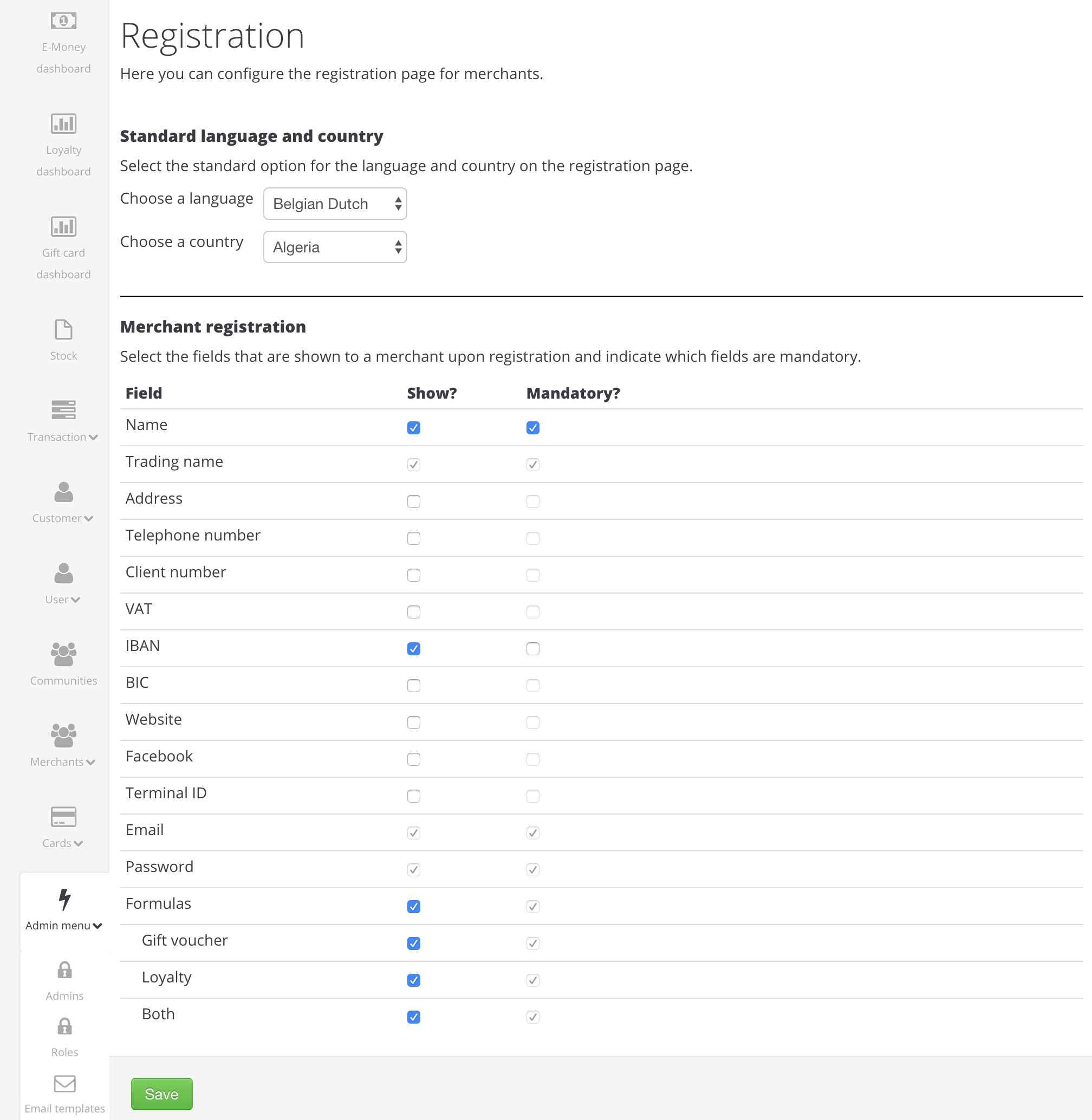Screen dimensions: 1092x1120
Task: Click the User person icon
Action: pos(63,573)
